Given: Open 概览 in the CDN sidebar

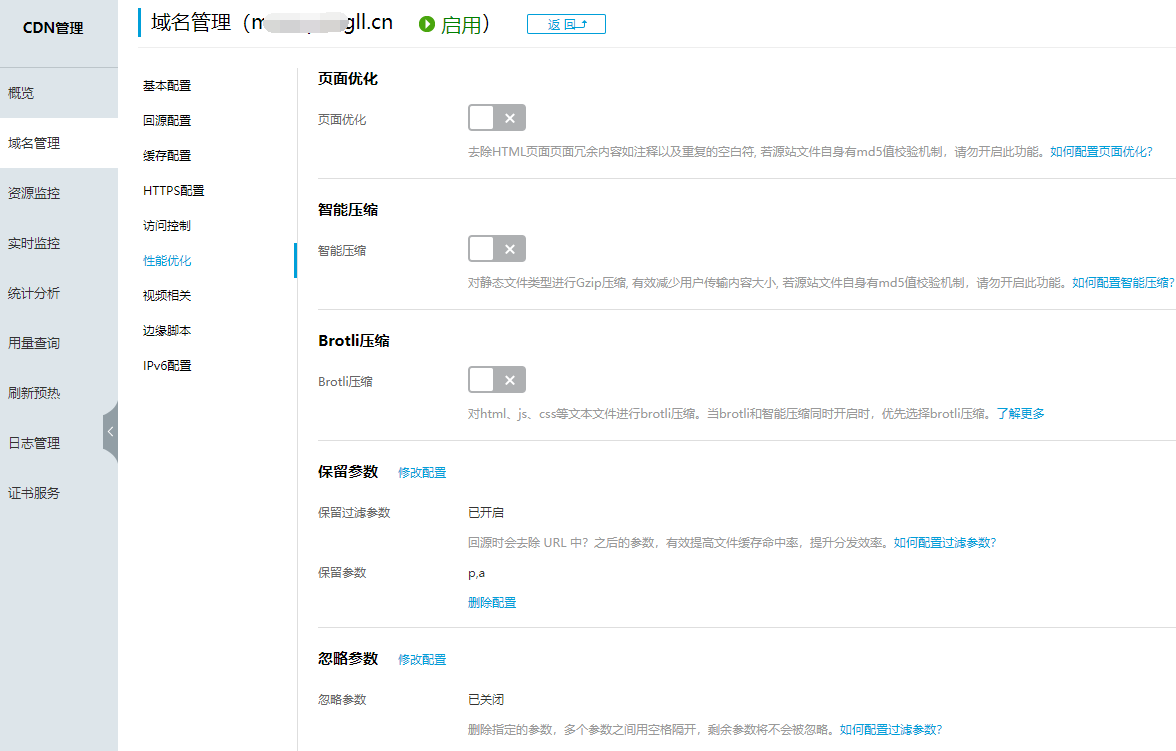Looking at the screenshot, I should click(21, 93).
